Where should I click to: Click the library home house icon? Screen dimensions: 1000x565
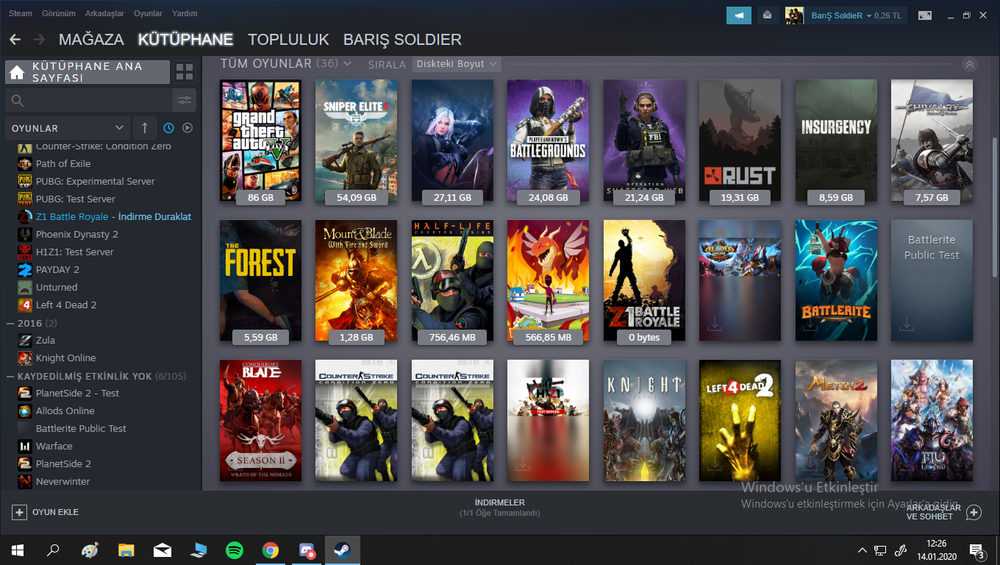point(17,72)
